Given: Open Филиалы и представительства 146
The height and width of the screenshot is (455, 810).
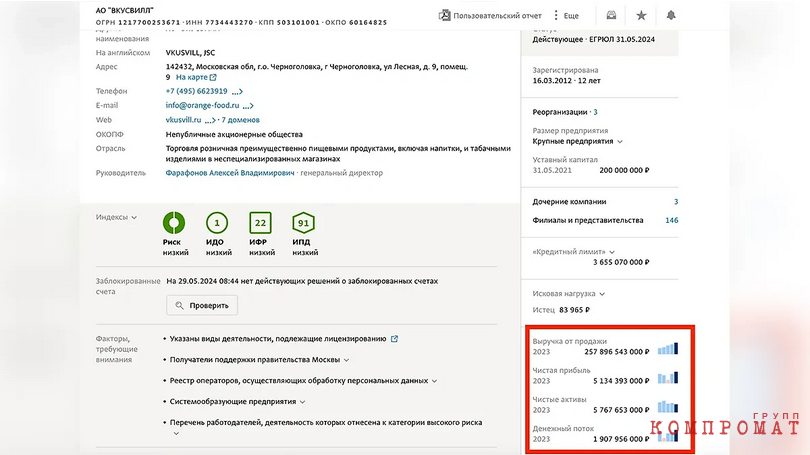Looking at the screenshot, I should click(x=672, y=221).
